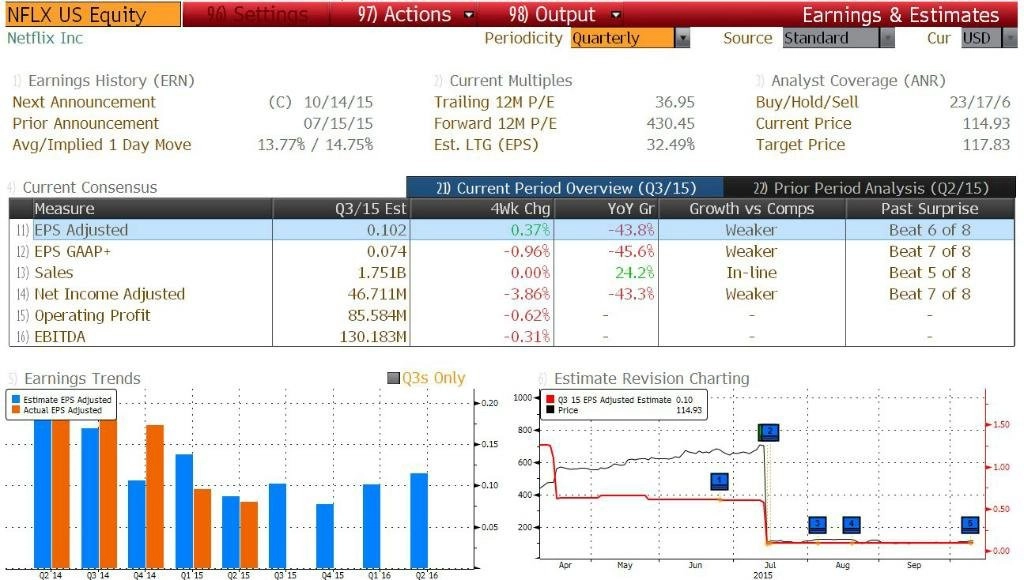Image resolution: width=1024 pixels, height=580 pixels.
Task: Open the 97) Actions menu
Action: (405, 14)
